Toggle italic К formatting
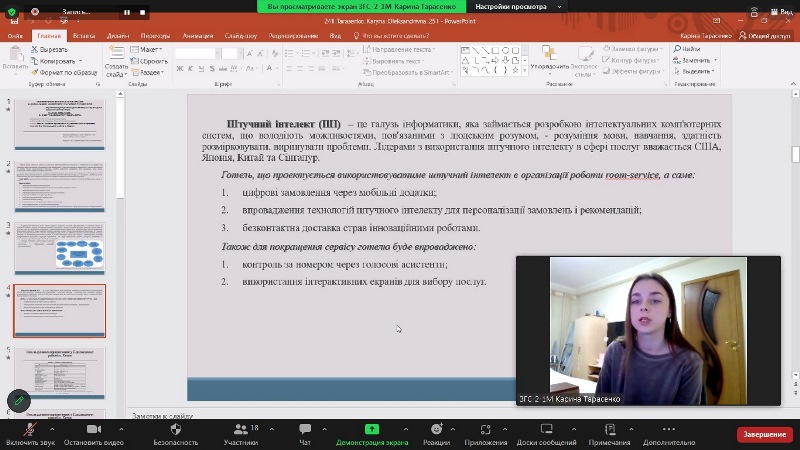This screenshot has width=800, height=450. pyautogui.click(x=190, y=68)
